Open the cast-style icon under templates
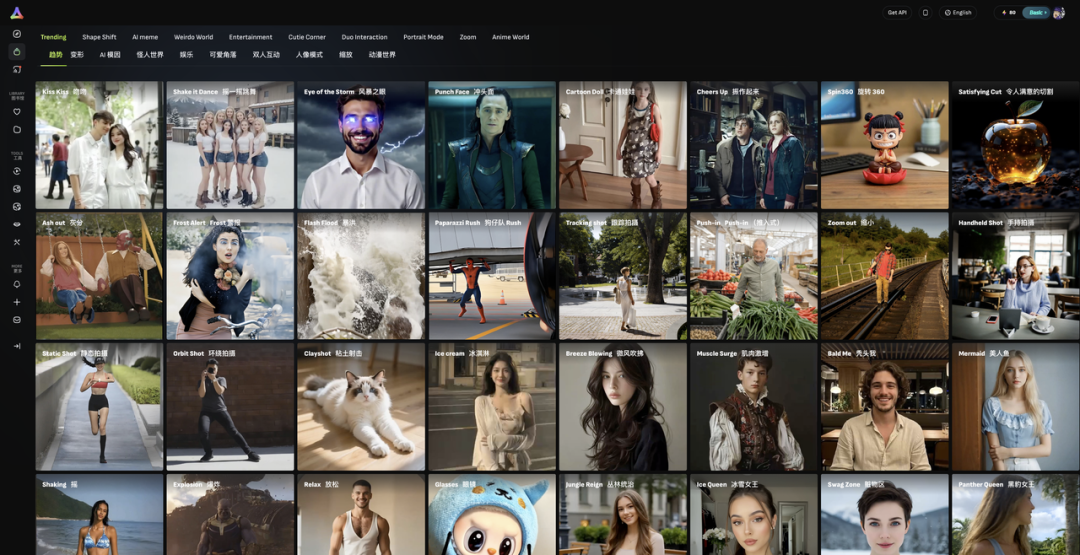 pos(17,70)
